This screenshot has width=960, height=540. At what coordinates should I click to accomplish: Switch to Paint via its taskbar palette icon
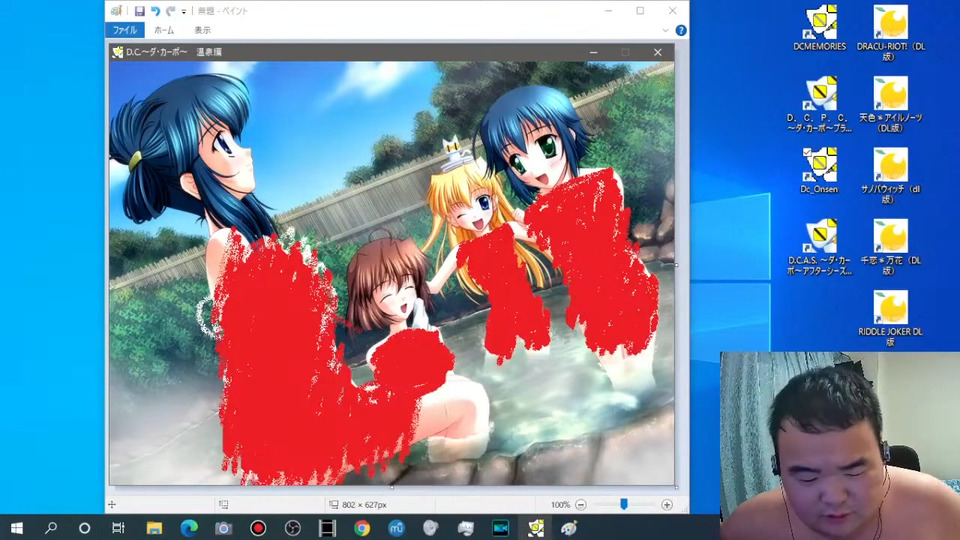(x=569, y=528)
